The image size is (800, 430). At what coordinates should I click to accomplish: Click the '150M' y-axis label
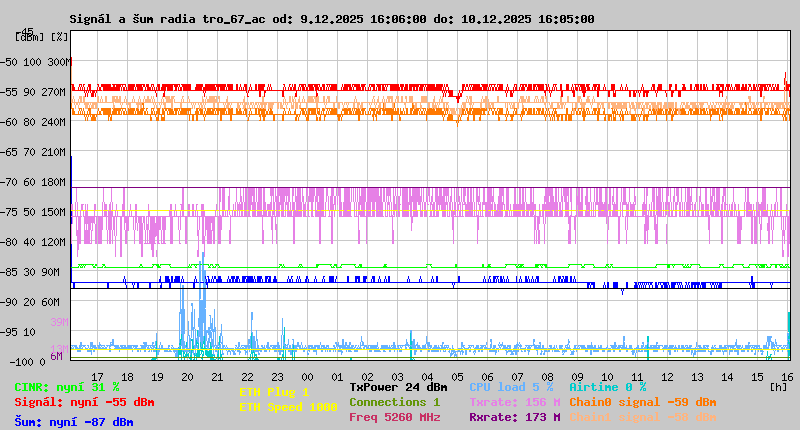56,212
